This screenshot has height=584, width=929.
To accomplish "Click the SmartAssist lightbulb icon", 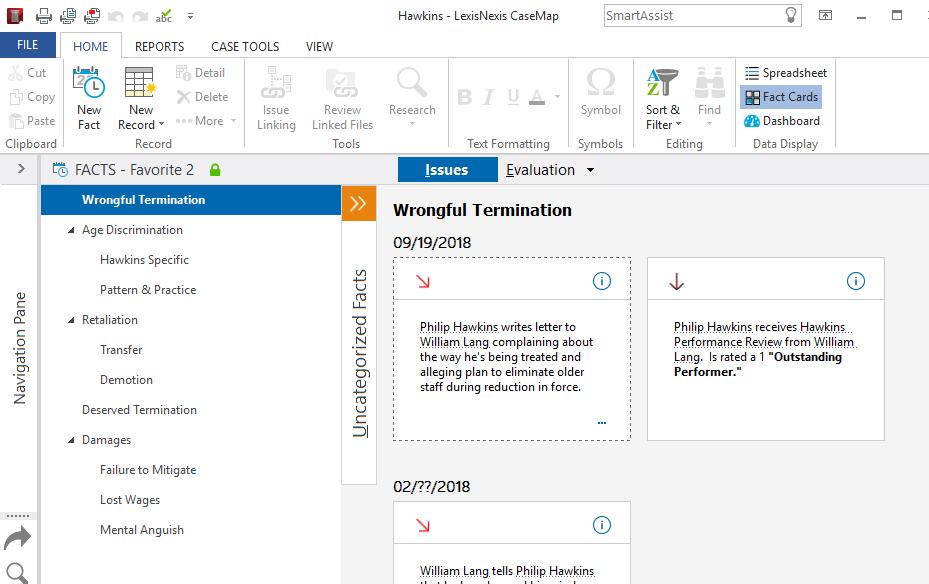I will (790, 15).
